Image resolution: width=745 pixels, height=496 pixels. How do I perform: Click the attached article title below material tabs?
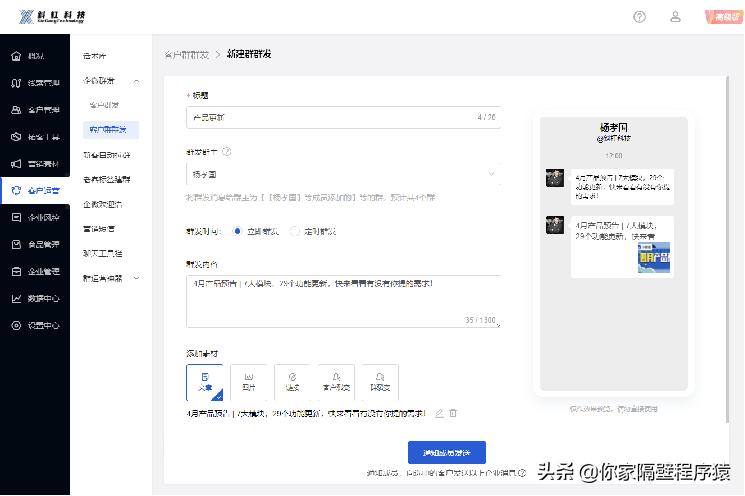[306, 413]
